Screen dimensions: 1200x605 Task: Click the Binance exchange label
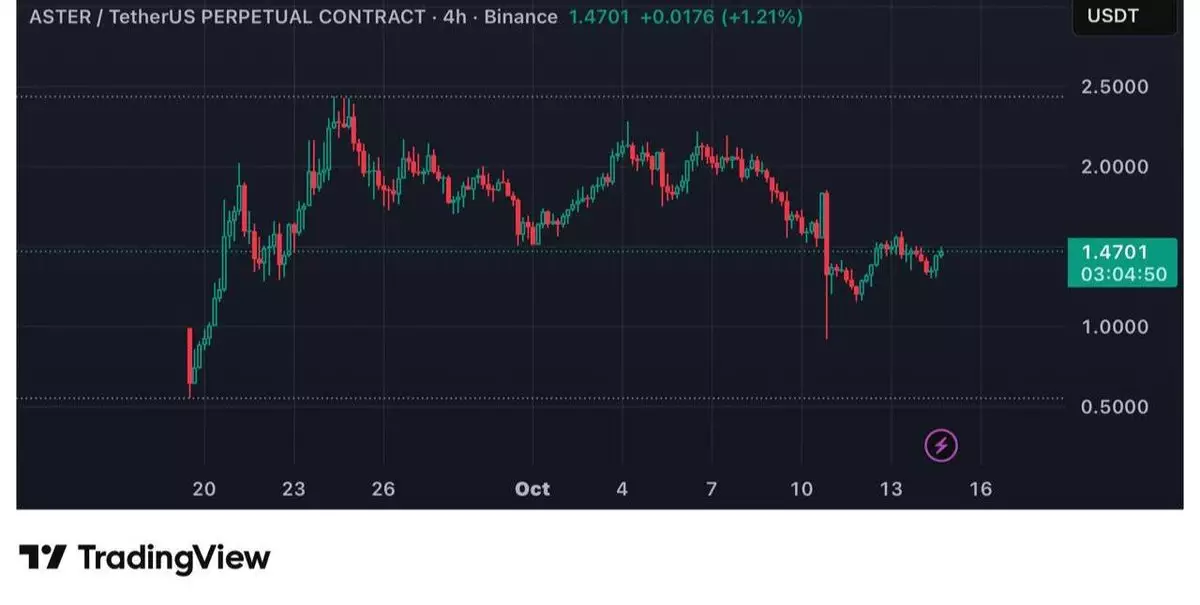[x=522, y=17]
